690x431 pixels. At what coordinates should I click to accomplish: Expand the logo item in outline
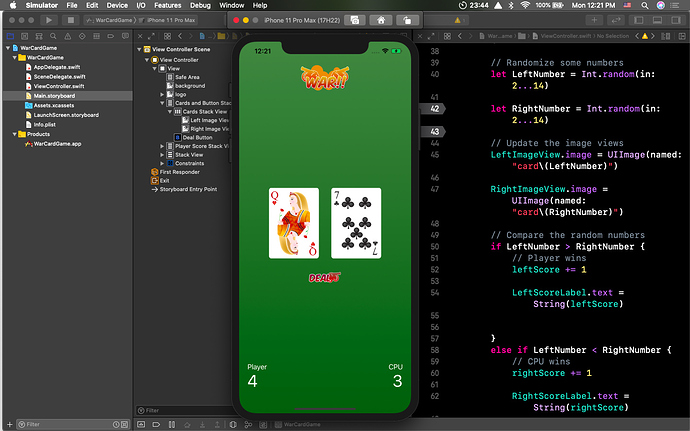pos(162,94)
